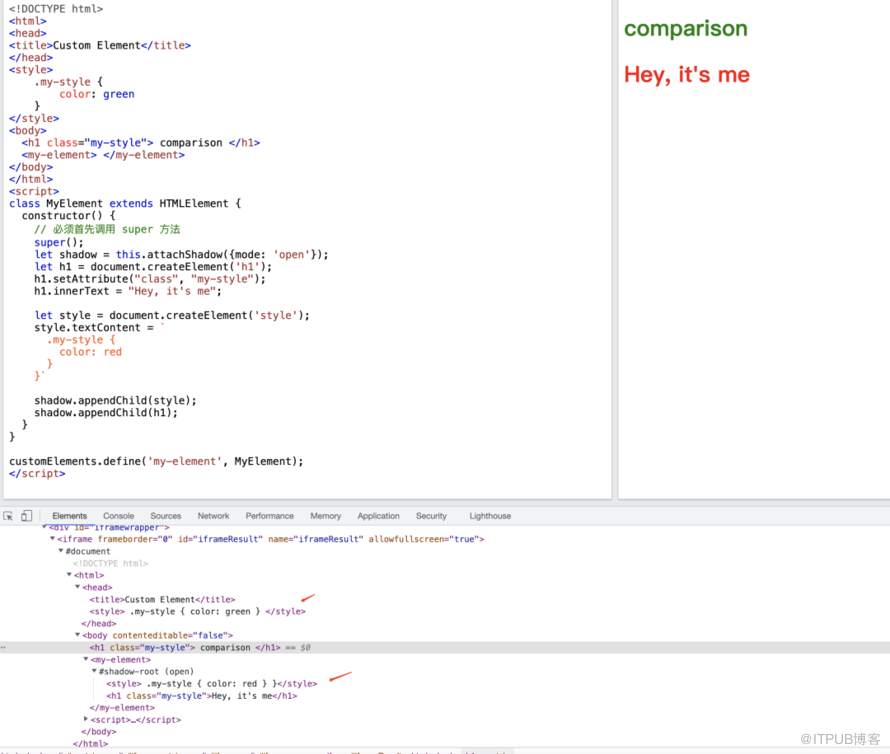890x754 pixels.
Task: Click the green comparison heading in preview
Action: point(685,29)
